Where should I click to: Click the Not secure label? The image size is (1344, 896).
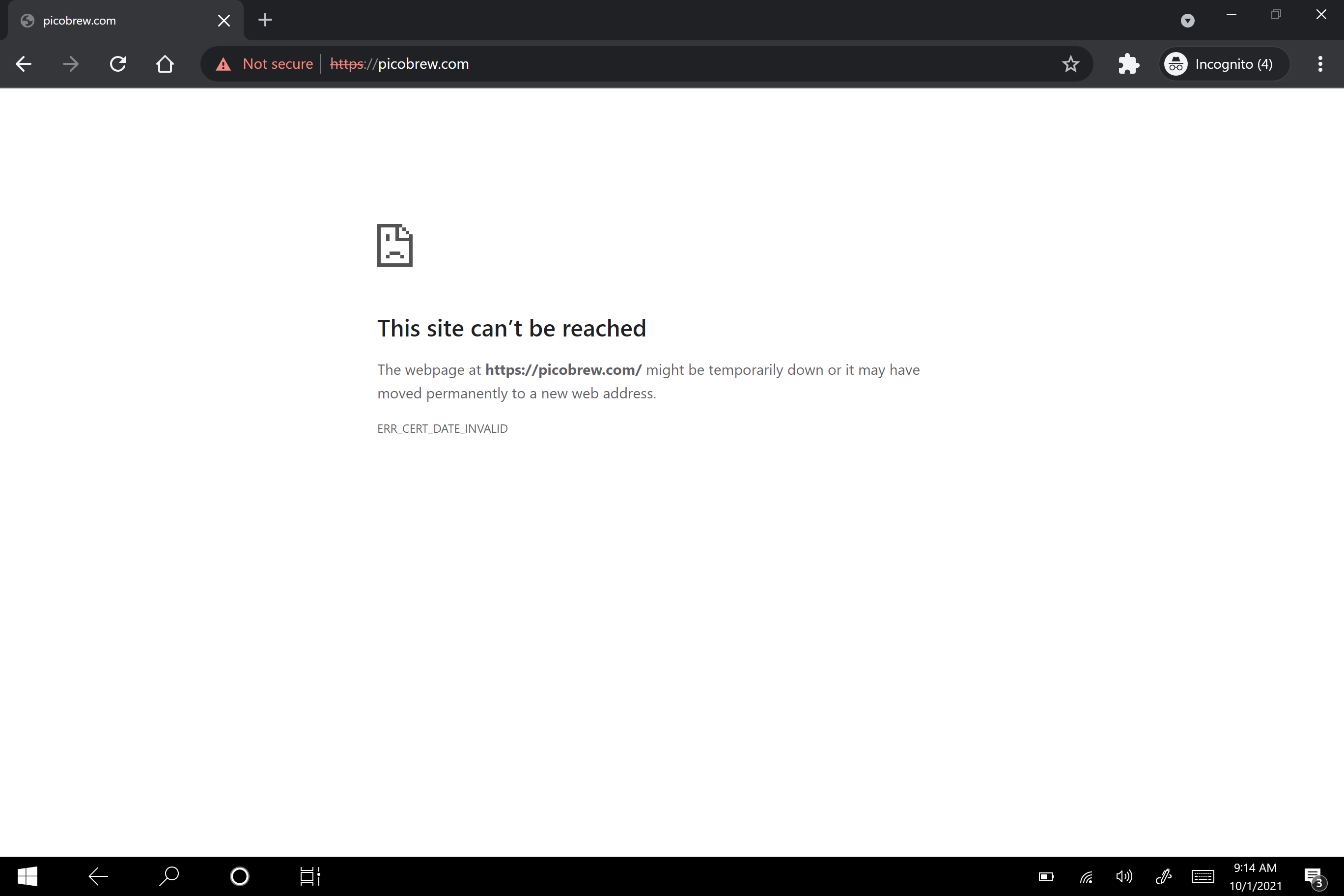pos(278,64)
